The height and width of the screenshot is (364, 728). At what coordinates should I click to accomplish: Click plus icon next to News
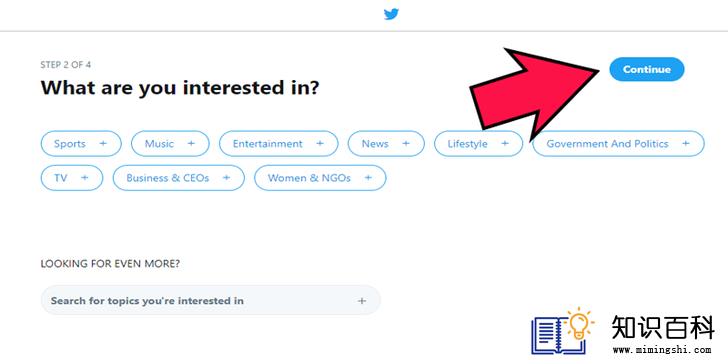(406, 143)
